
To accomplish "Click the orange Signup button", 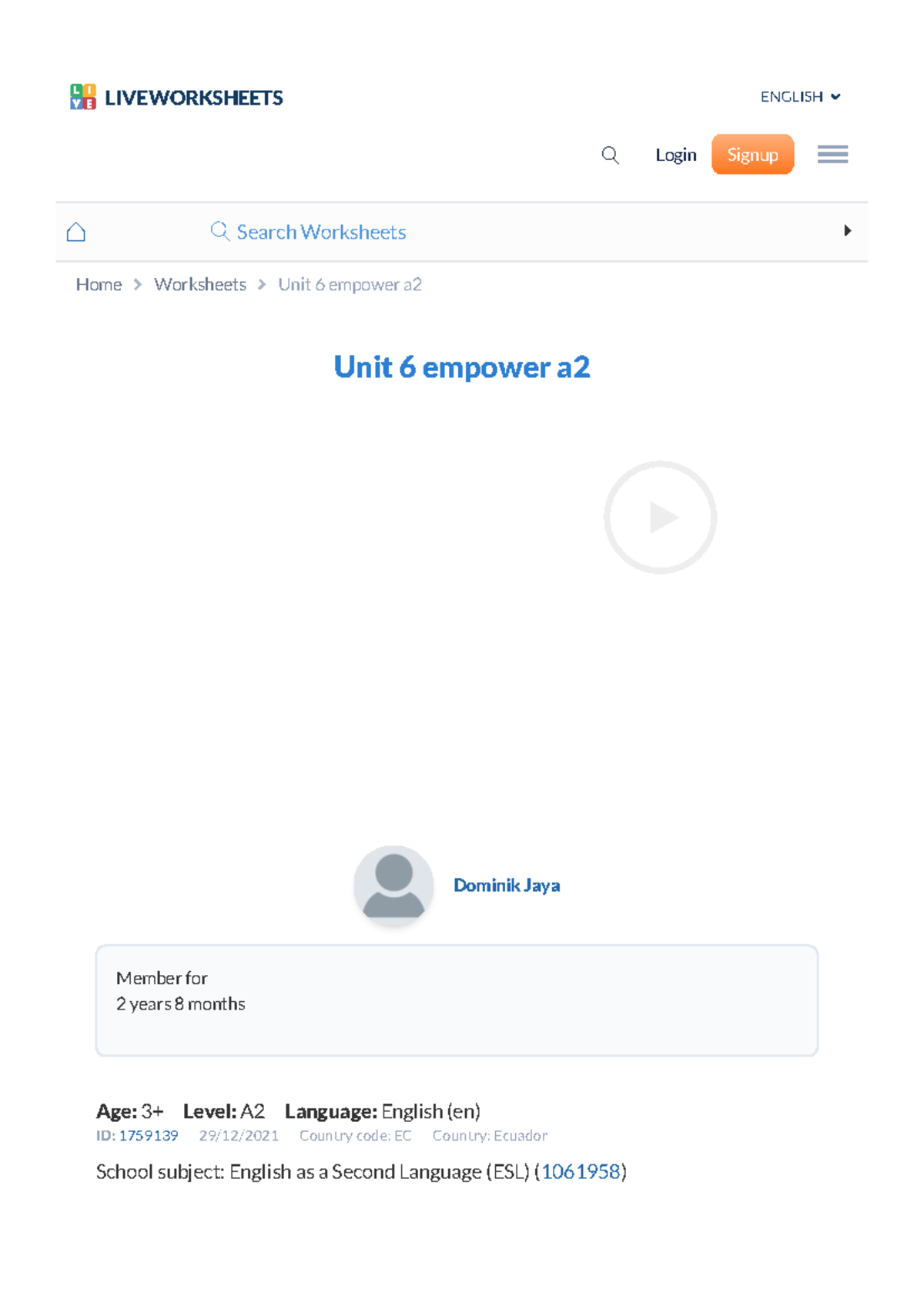I will tap(752, 155).
